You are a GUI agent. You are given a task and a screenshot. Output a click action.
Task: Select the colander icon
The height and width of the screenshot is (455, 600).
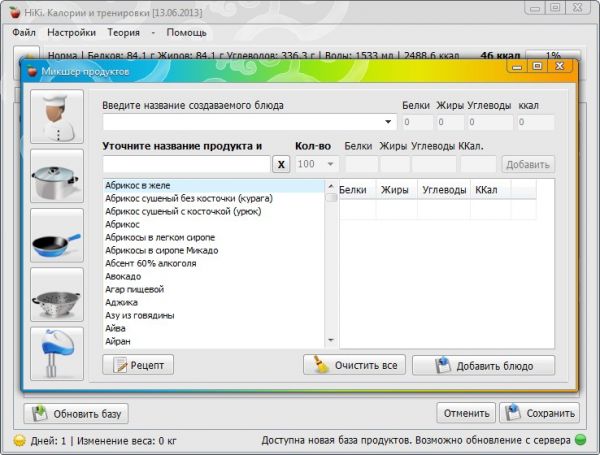click(57, 295)
